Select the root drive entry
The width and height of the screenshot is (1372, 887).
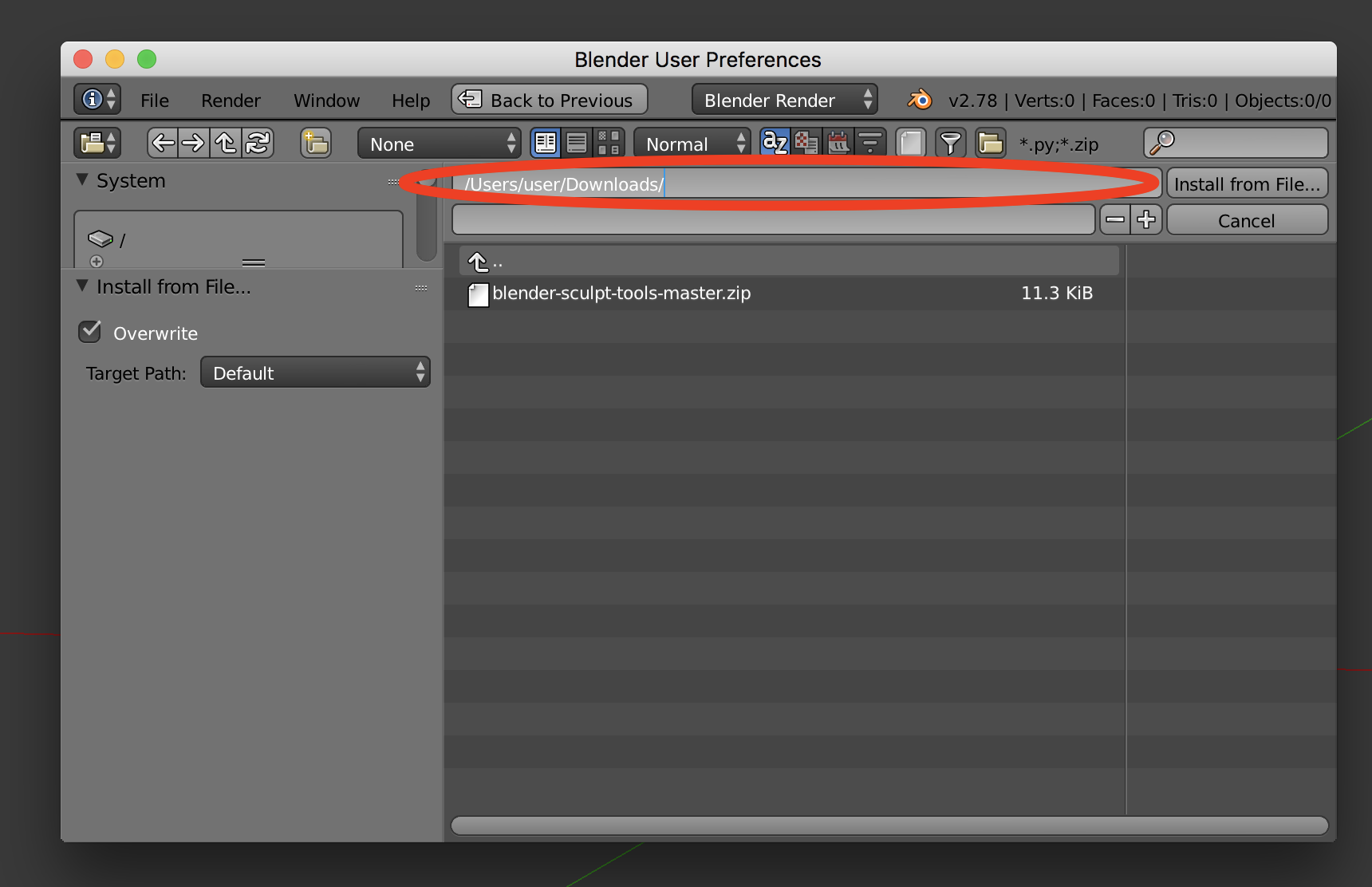239,239
